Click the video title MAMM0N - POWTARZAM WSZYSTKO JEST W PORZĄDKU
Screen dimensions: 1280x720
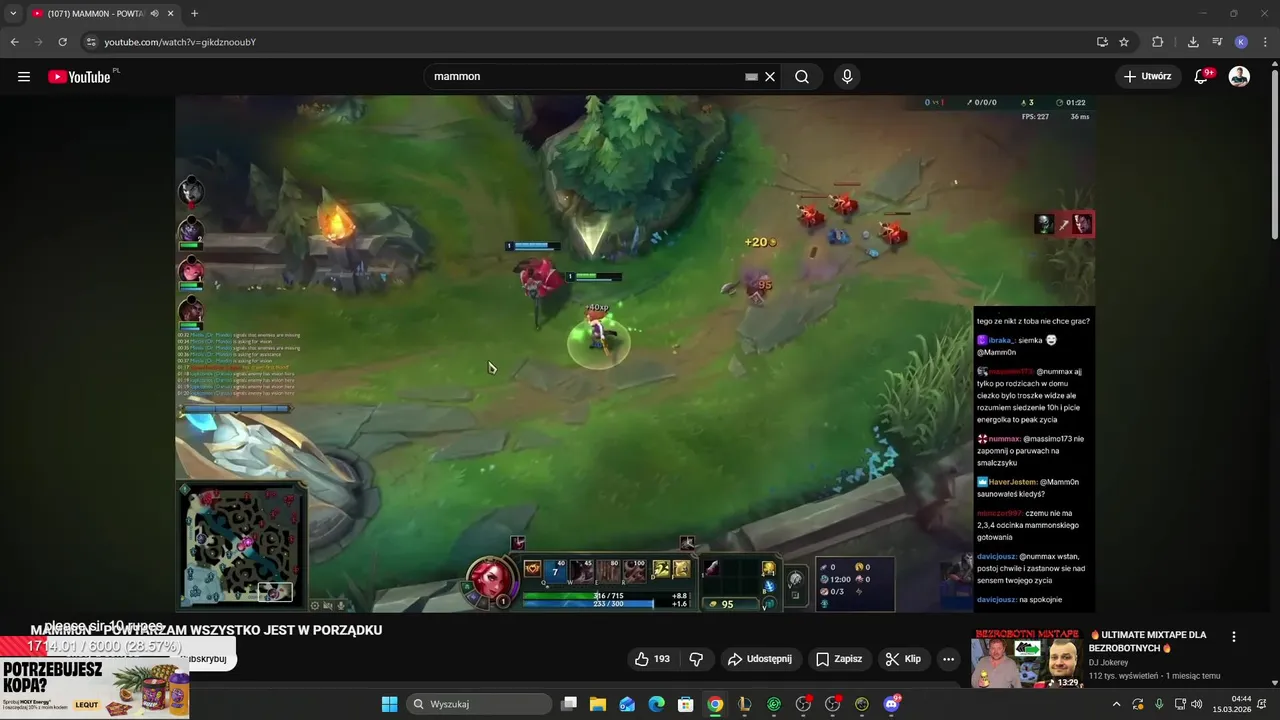click(x=206, y=630)
